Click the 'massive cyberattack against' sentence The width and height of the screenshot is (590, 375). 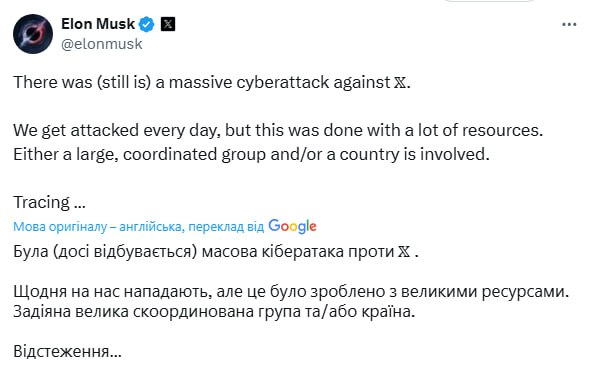click(x=212, y=82)
